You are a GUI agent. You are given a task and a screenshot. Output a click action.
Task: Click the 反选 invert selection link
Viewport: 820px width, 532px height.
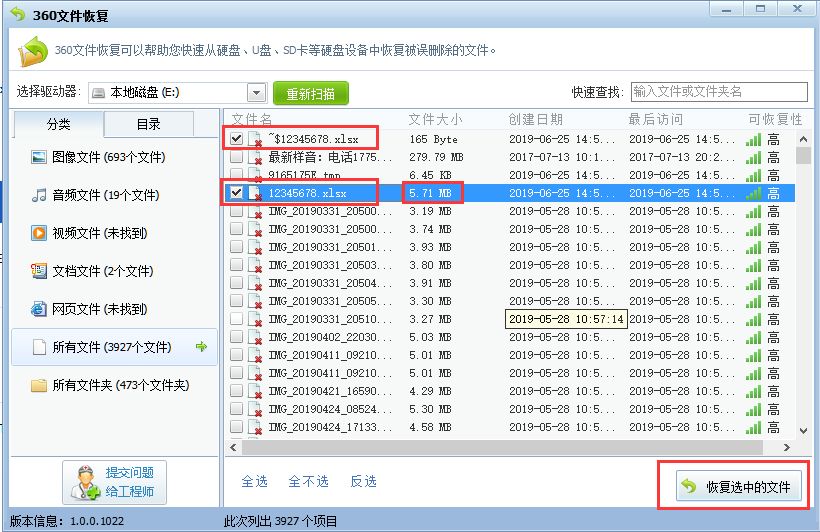[363, 481]
